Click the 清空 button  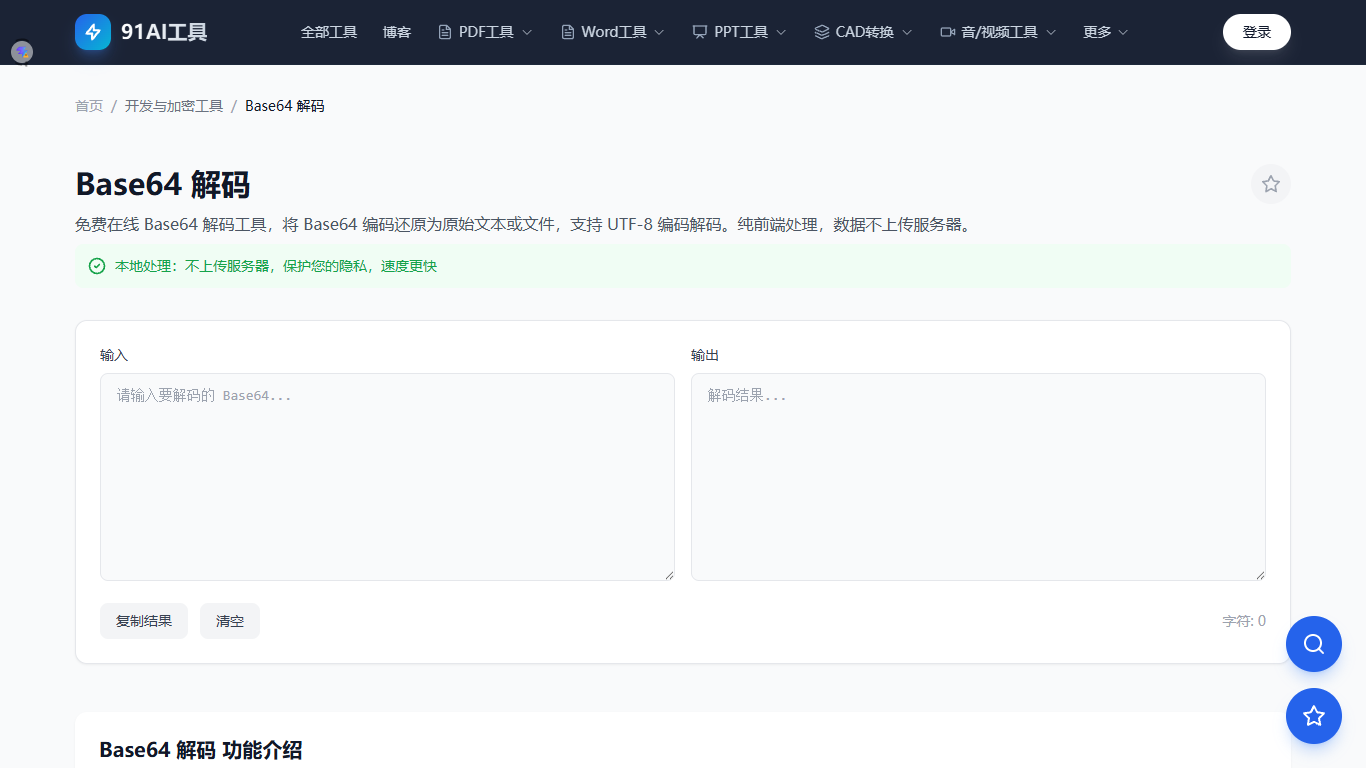tap(230, 621)
